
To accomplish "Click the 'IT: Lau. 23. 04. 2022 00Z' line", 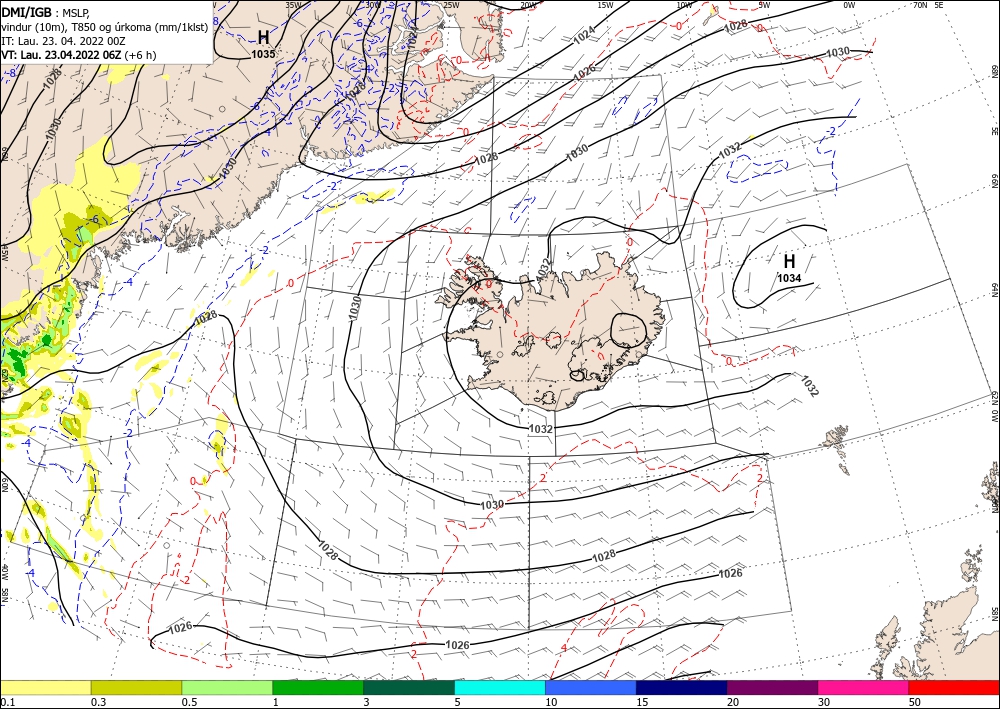I will coord(63,41).
